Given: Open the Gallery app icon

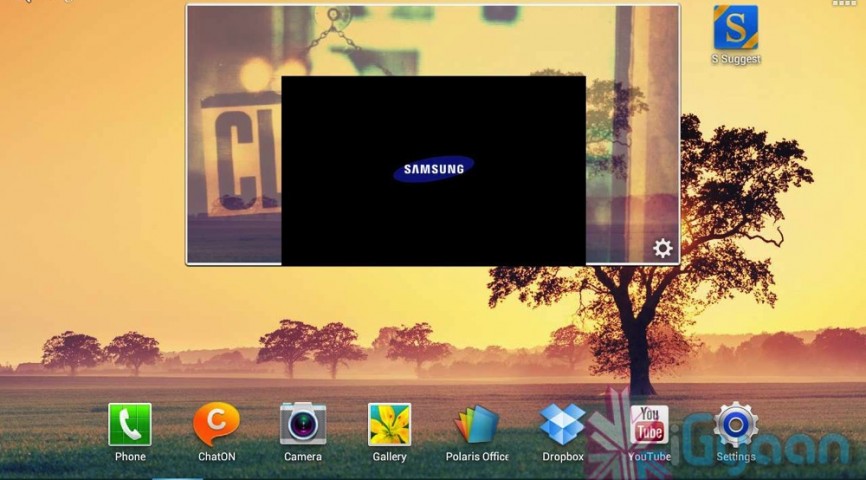Looking at the screenshot, I should [x=389, y=424].
